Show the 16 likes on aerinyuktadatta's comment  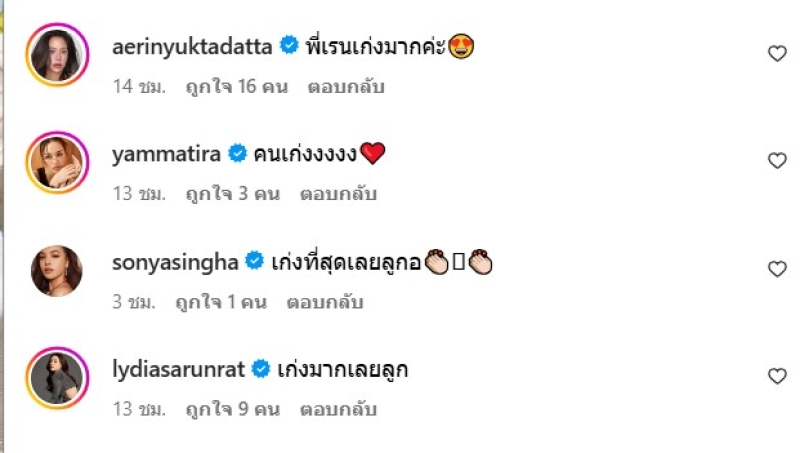click(x=237, y=87)
